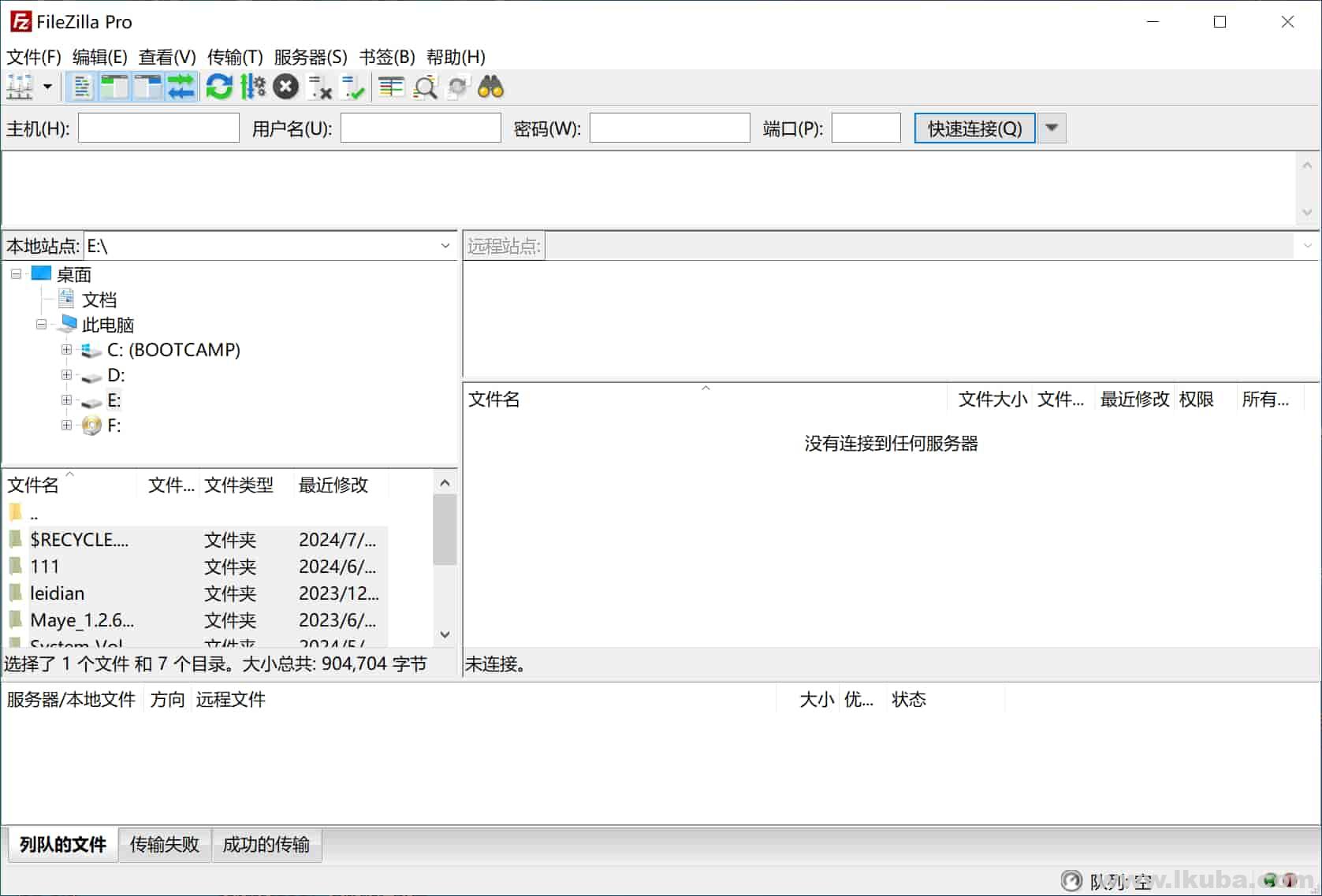Click the 用户名(U) input field
The height and width of the screenshot is (896, 1322).
tap(421, 128)
